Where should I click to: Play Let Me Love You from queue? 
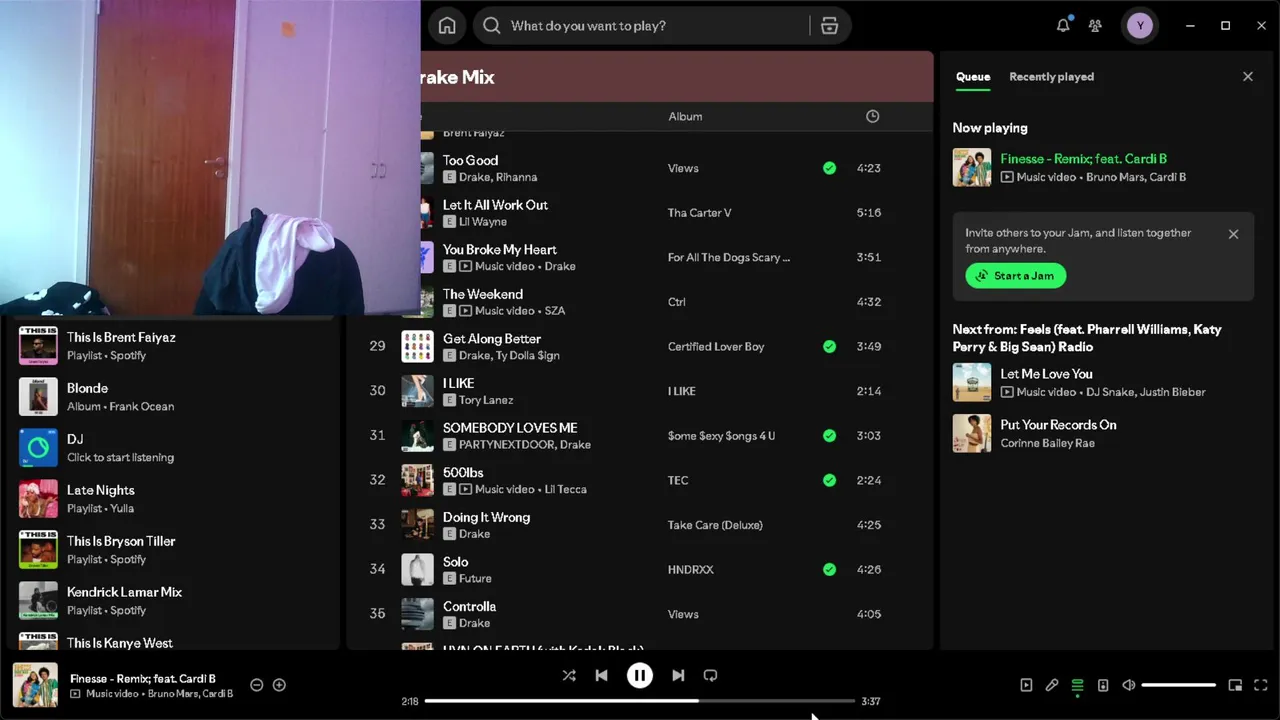[x=1103, y=382]
